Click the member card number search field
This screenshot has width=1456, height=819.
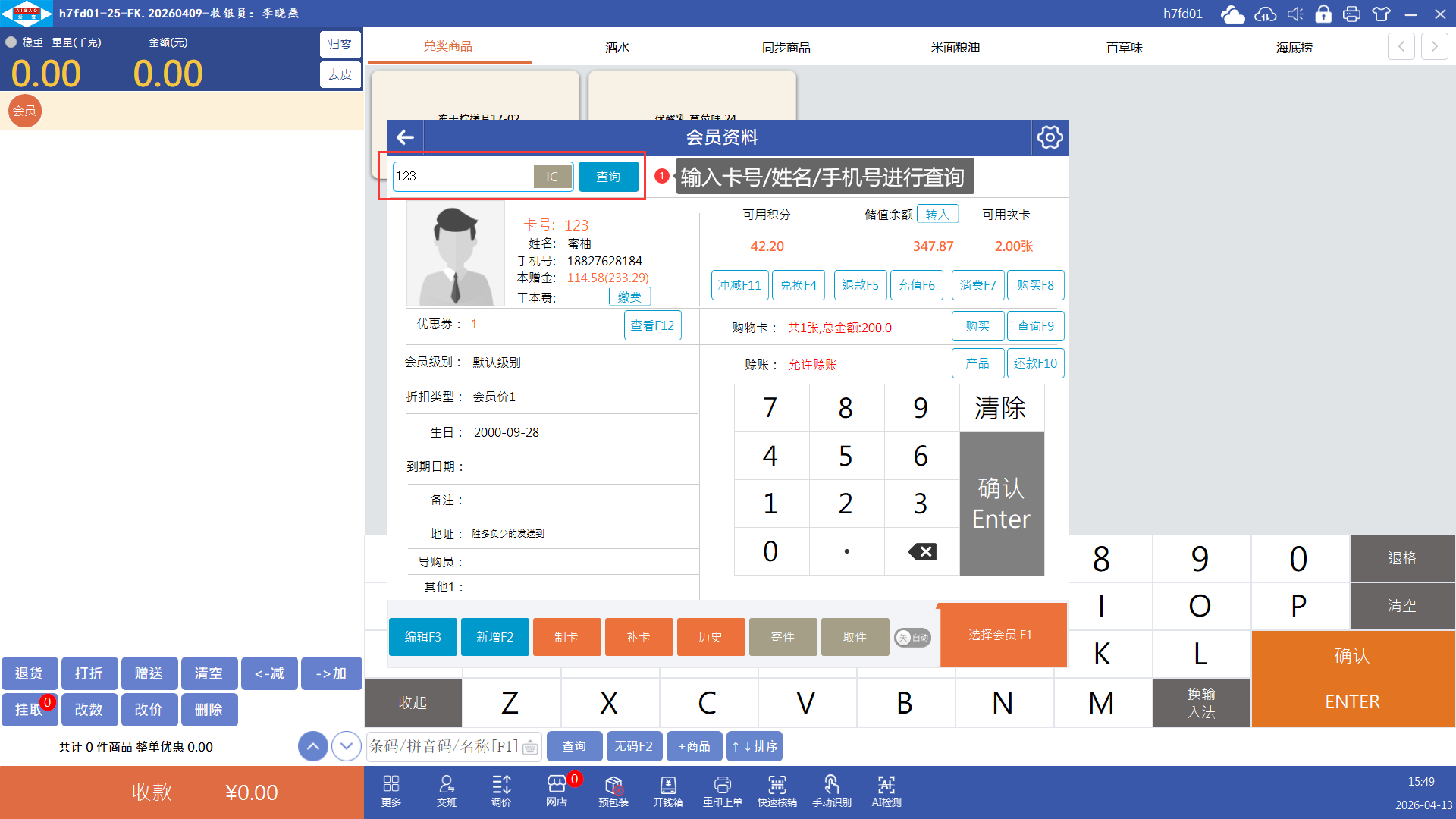[x=463, y=177]
